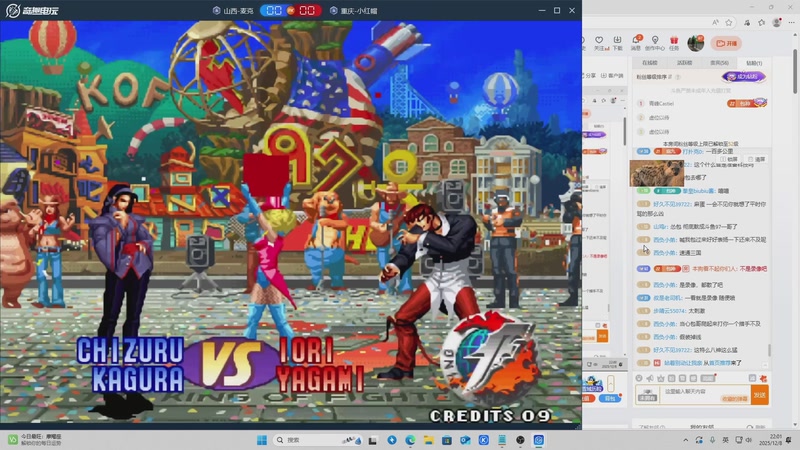Click the 清屏 clear screen button
This screenshot has width=800, height=450.
click(757, 159)
